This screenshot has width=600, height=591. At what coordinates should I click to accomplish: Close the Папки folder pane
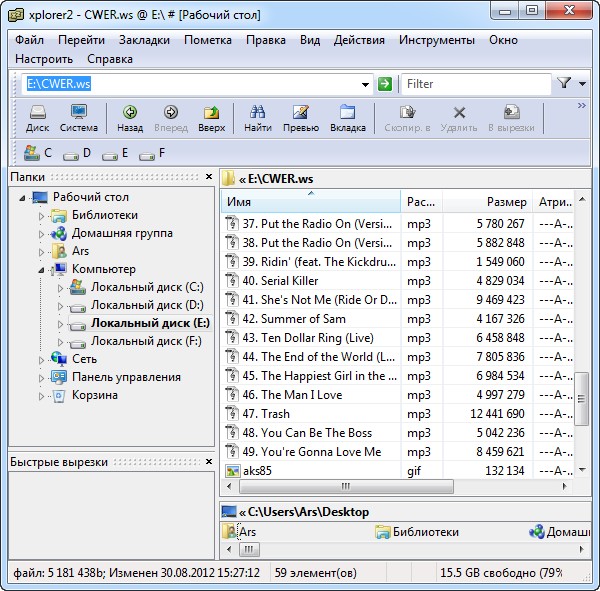209,176
